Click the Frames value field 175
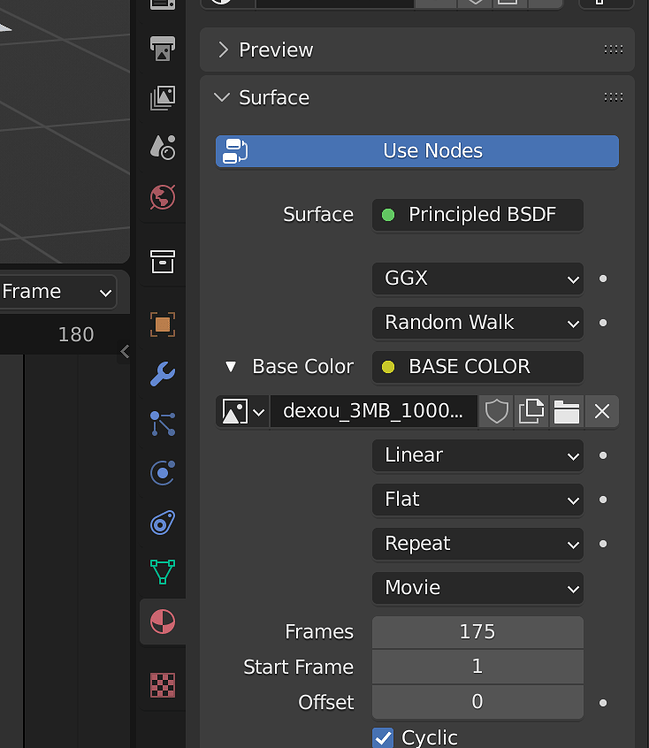This screenshot has height=748, width=649. pos(478,632)
